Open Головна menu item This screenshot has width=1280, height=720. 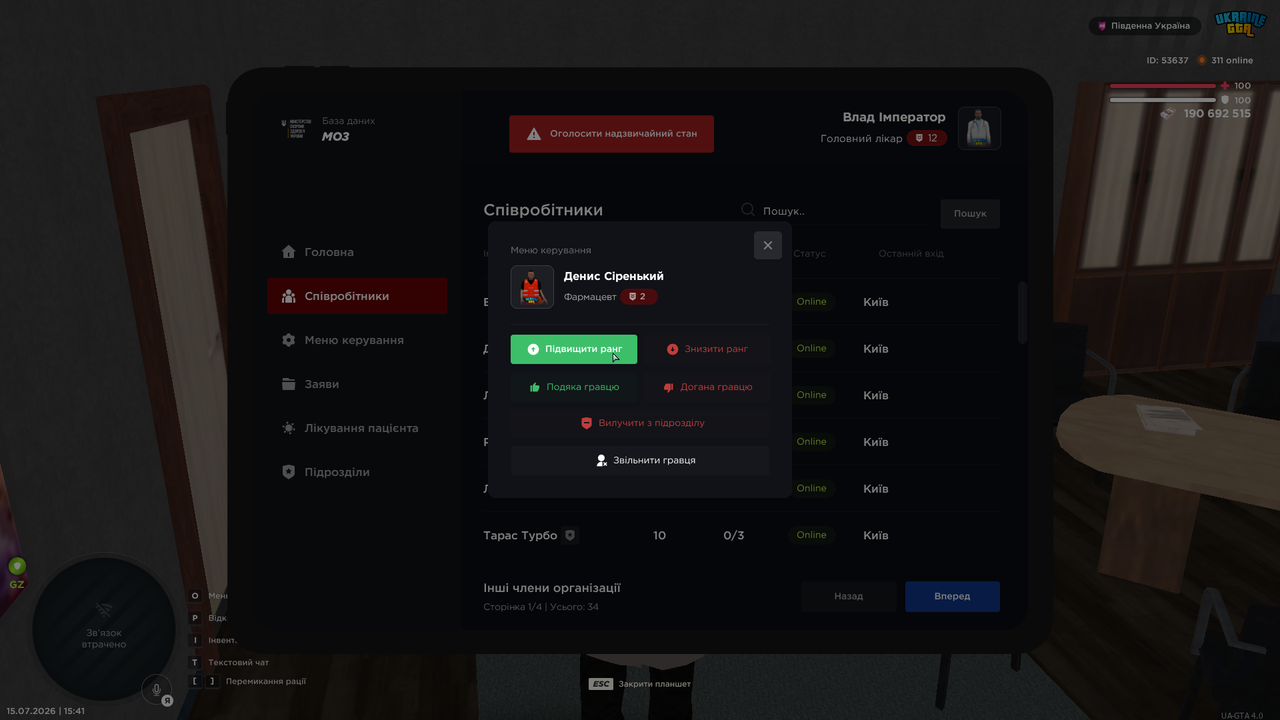(x=357, y=252)
